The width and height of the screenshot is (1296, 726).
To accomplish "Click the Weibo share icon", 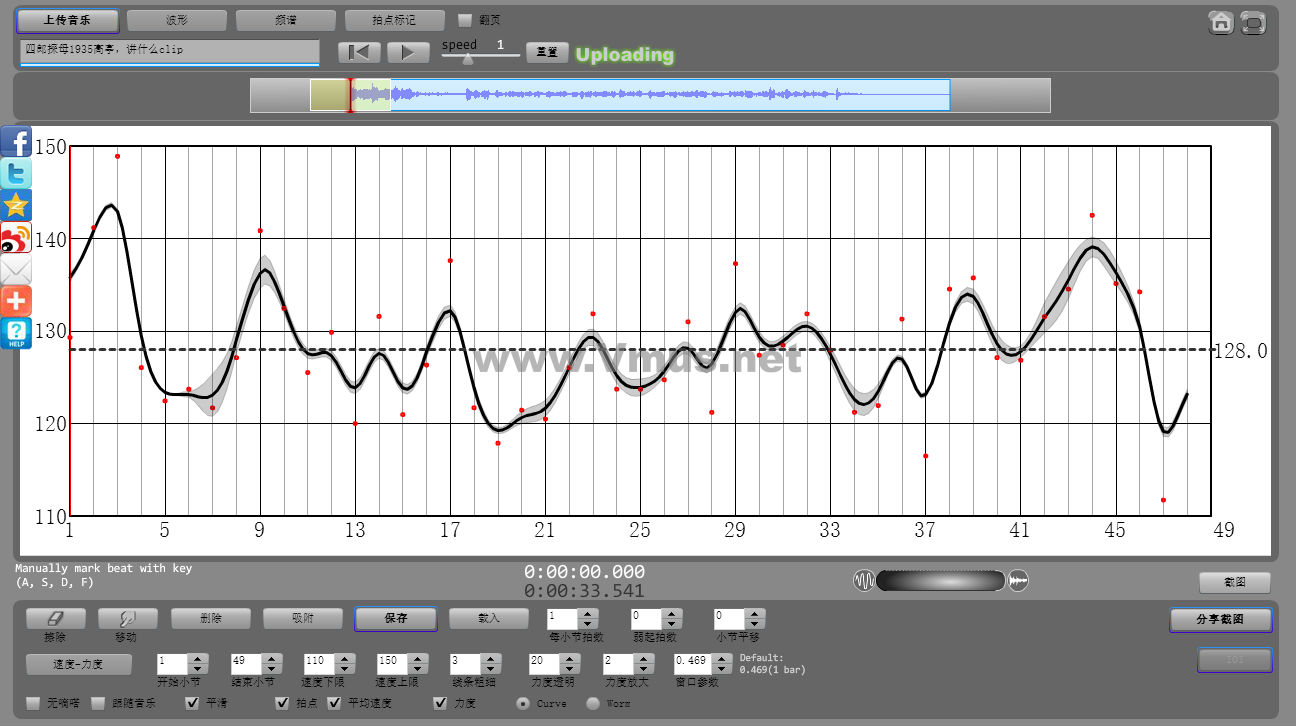I will click(16, 237).
